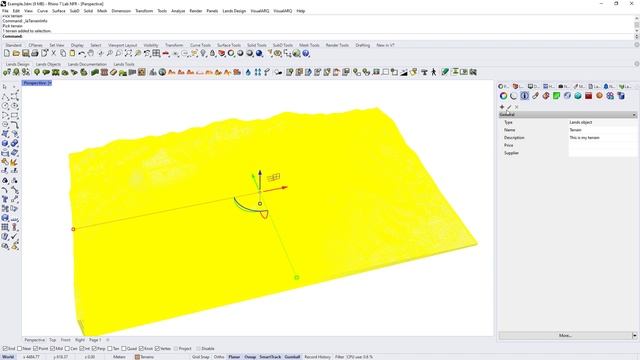This screenshot has height=360, width=640.
Task: Click Record History in status bar
Action: click(318, 357)
